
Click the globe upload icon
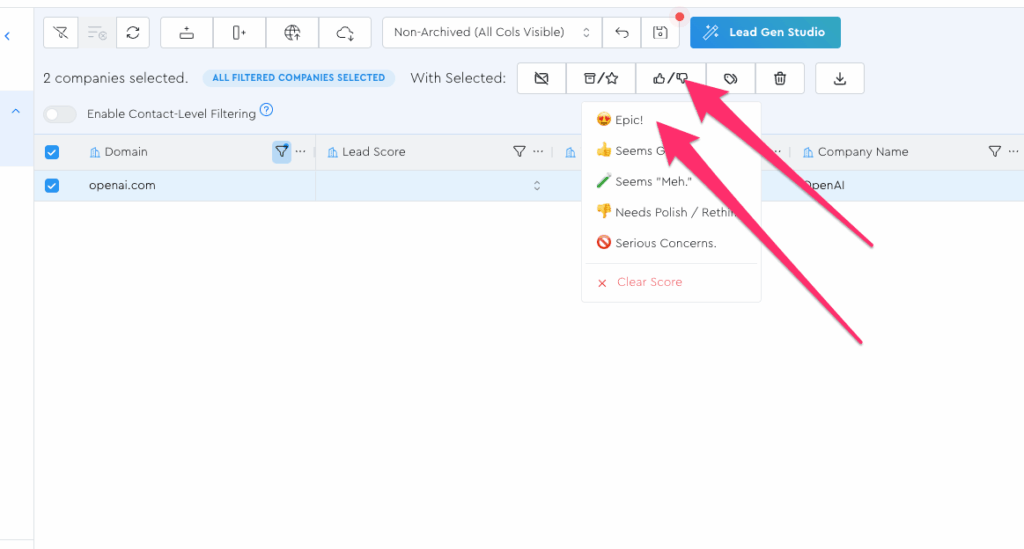(x=292, y=33)
